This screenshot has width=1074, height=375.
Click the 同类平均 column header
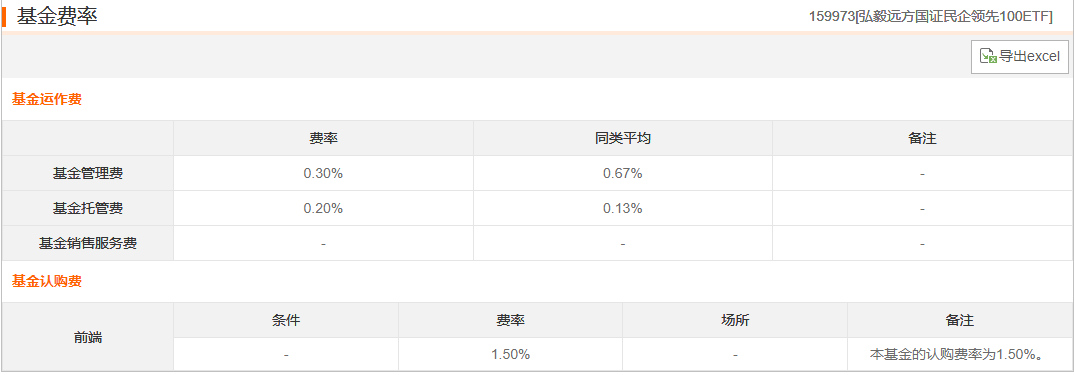point(623,138)
